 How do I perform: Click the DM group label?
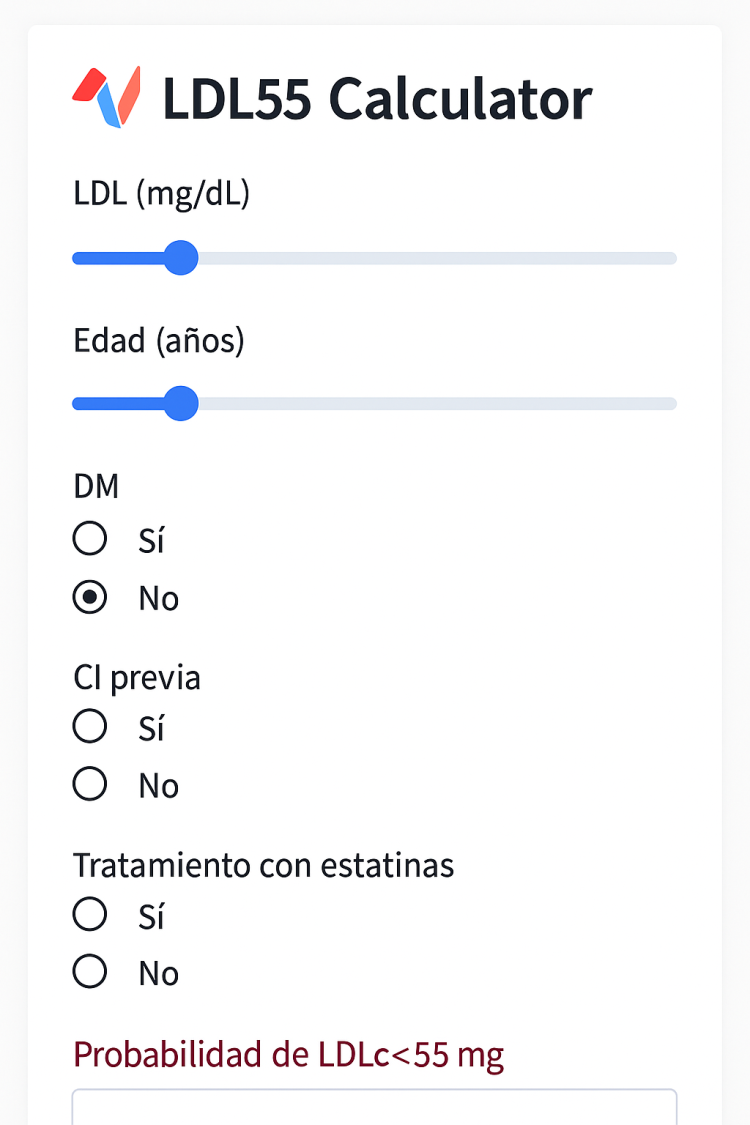point(96,486)
